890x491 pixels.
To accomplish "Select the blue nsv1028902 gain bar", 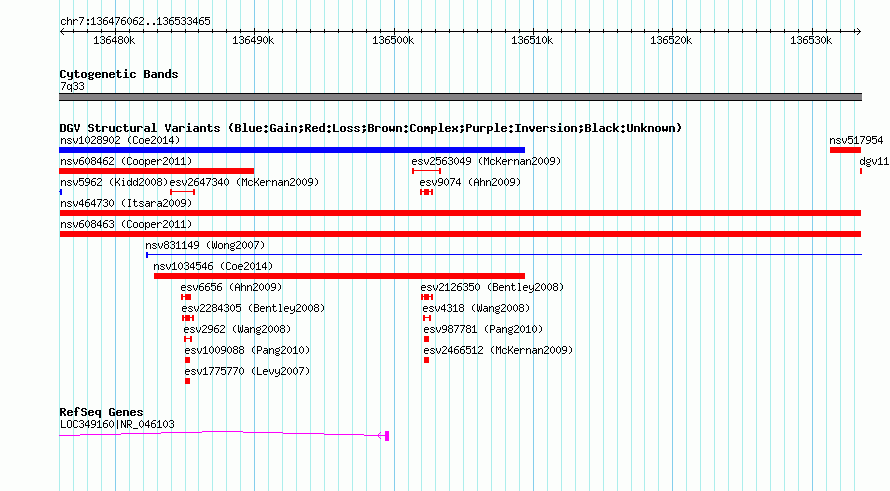I will click(x=292, y=150).
